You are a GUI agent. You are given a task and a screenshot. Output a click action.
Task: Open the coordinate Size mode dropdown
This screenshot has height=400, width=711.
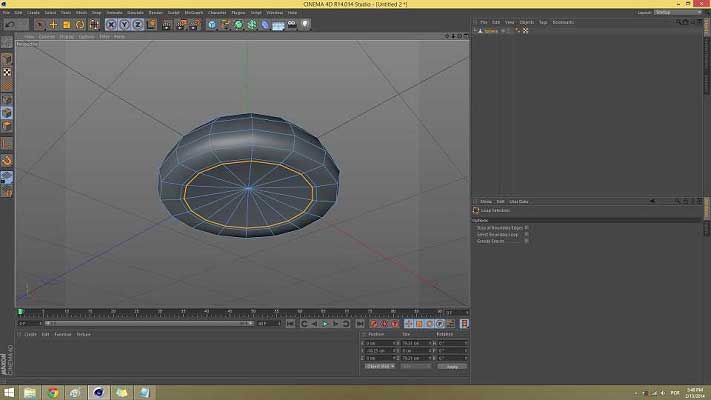click(414, 367)
